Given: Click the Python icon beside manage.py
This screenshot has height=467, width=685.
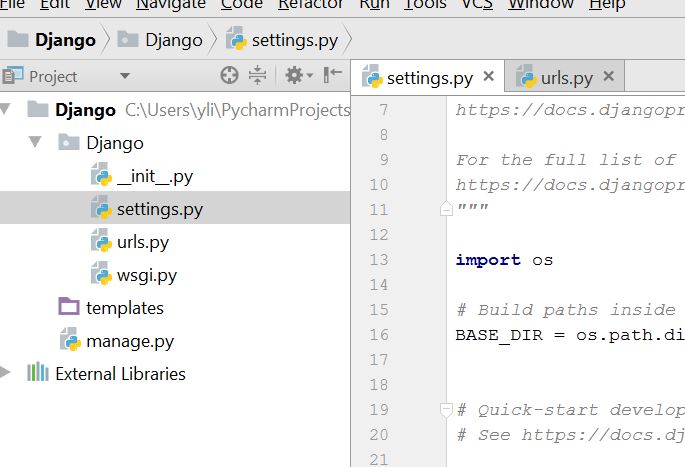Looking at the screenshot, I should coord(70,339).
